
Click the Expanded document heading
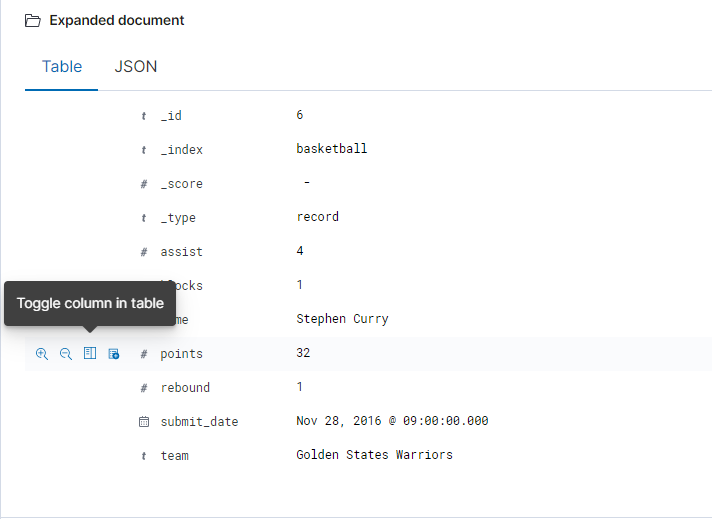coord(117,20)
